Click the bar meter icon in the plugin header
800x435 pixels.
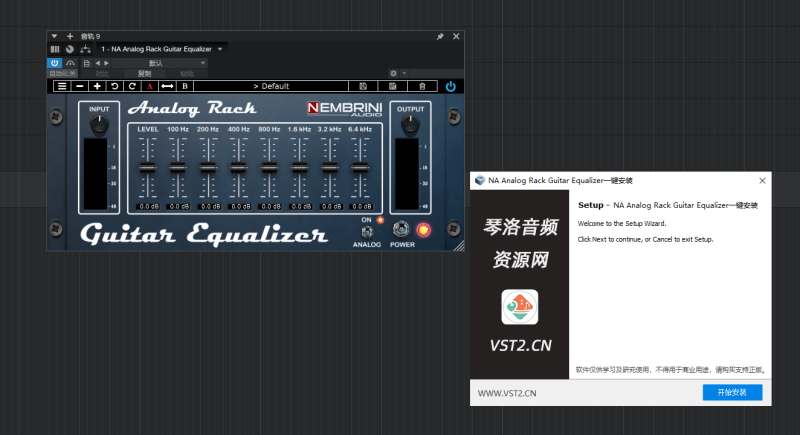click(x=55, y=49)
